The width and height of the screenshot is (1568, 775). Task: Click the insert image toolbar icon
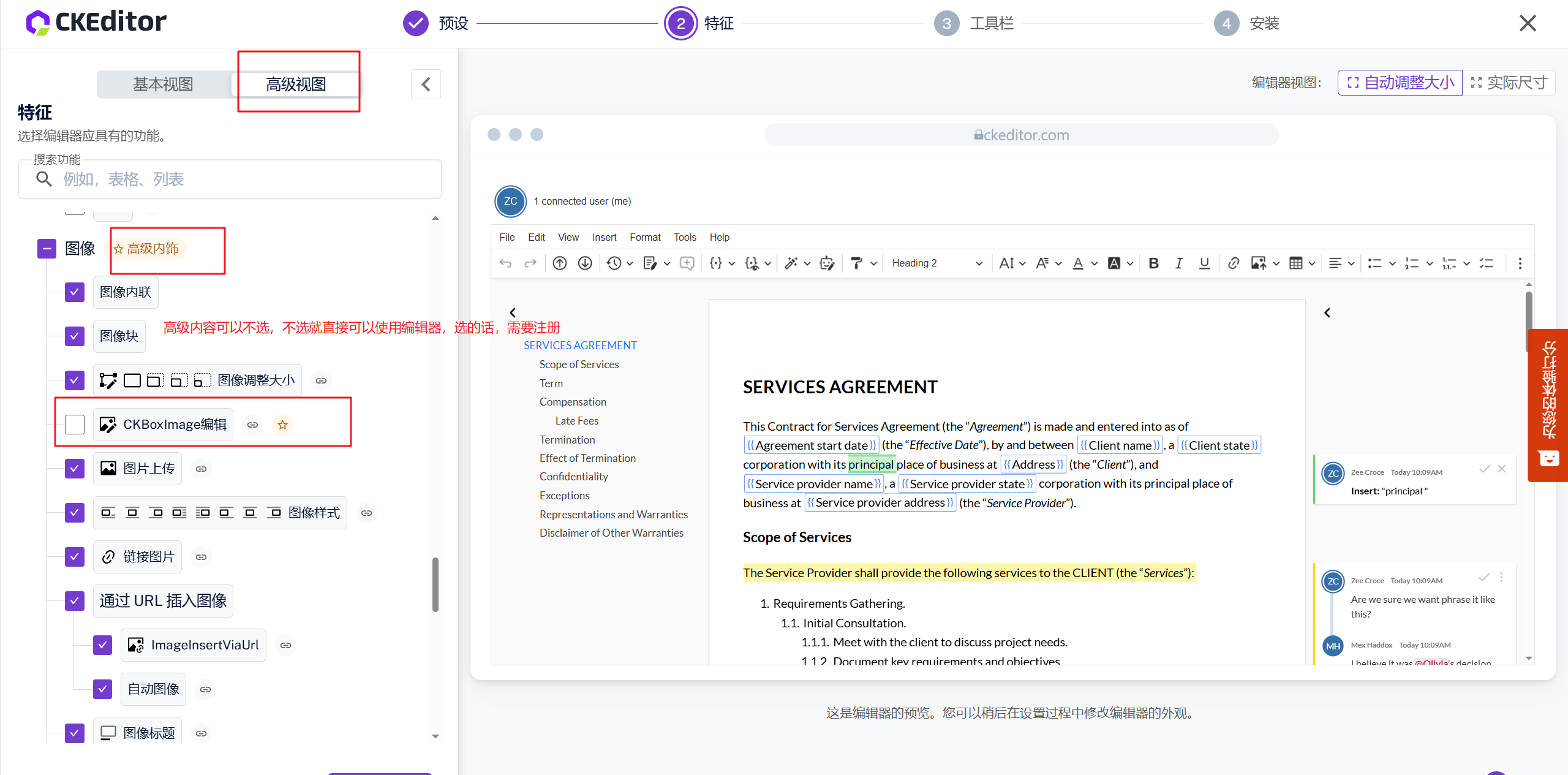click(1258, 263)
